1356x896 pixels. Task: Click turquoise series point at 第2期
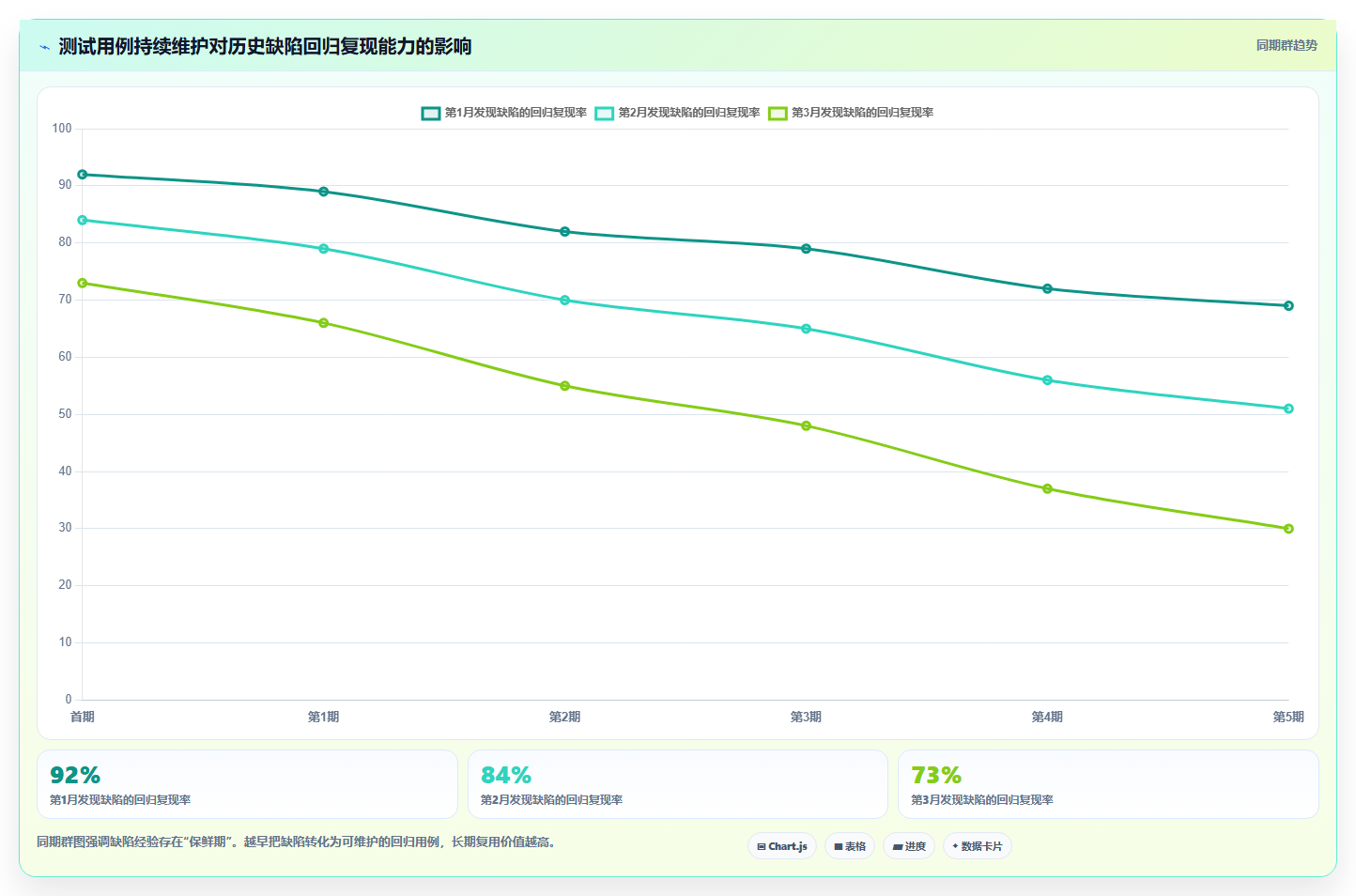(x=565, y=301)
